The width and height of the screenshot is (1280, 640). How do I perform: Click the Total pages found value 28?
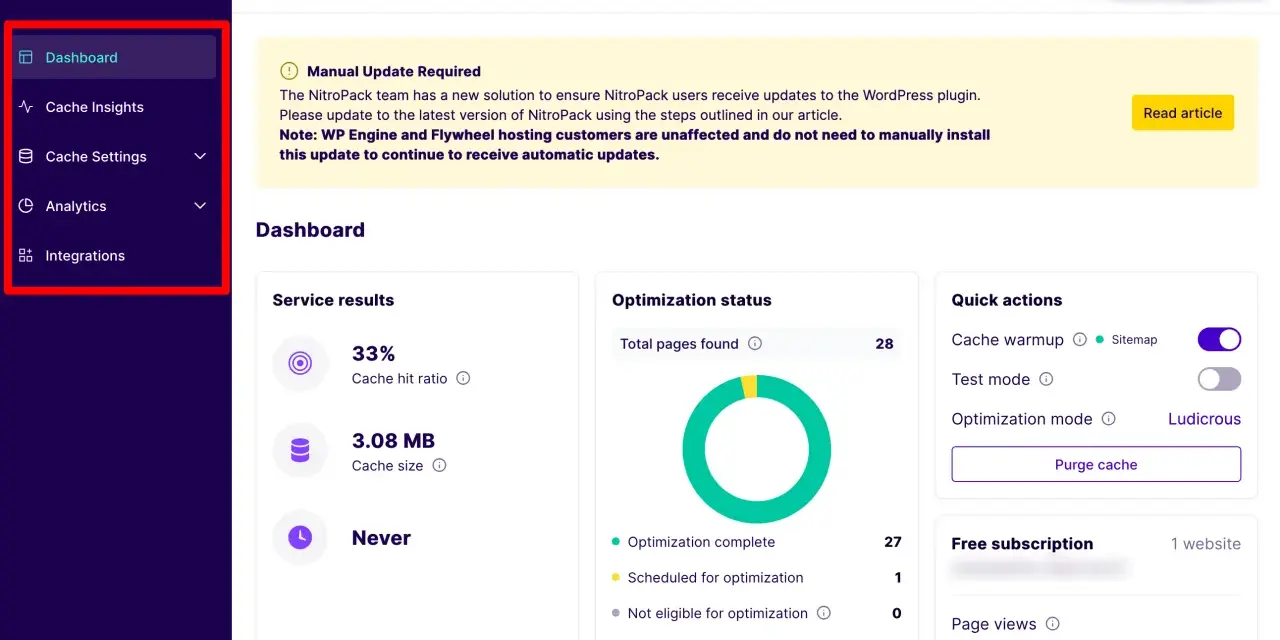click(x=884, y=343)
